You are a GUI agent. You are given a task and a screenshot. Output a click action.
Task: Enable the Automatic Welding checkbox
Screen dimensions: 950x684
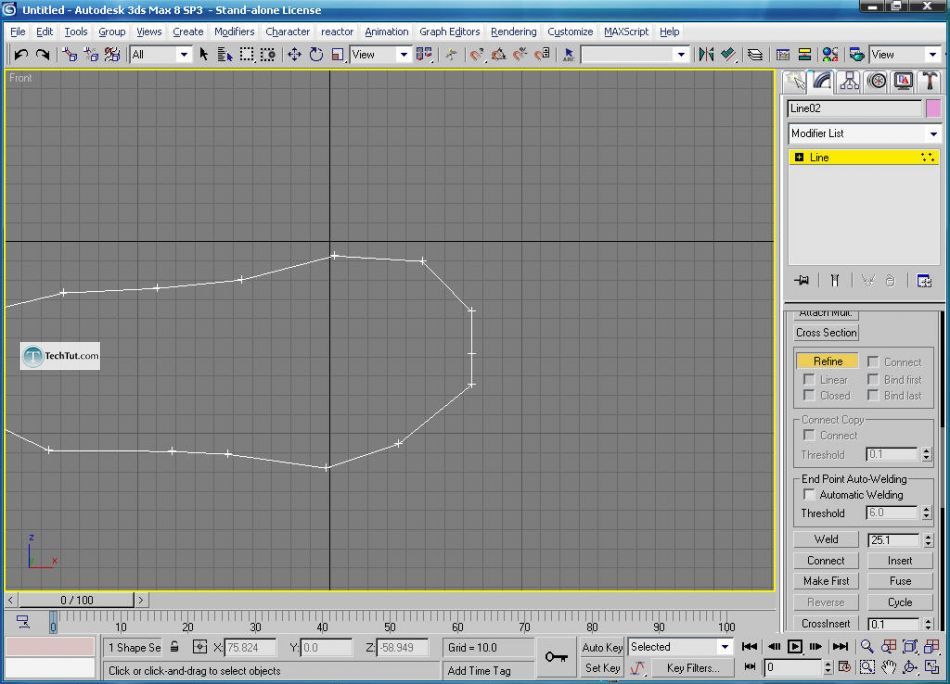809,495
